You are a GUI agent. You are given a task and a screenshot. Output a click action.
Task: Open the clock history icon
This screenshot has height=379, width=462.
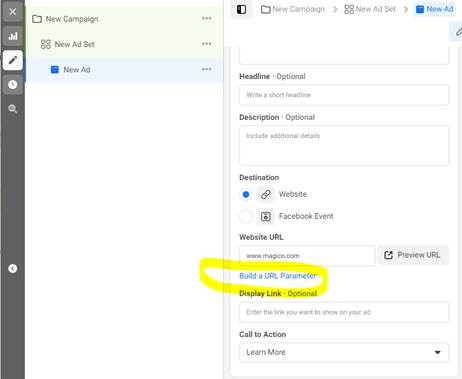click(13, 85)
